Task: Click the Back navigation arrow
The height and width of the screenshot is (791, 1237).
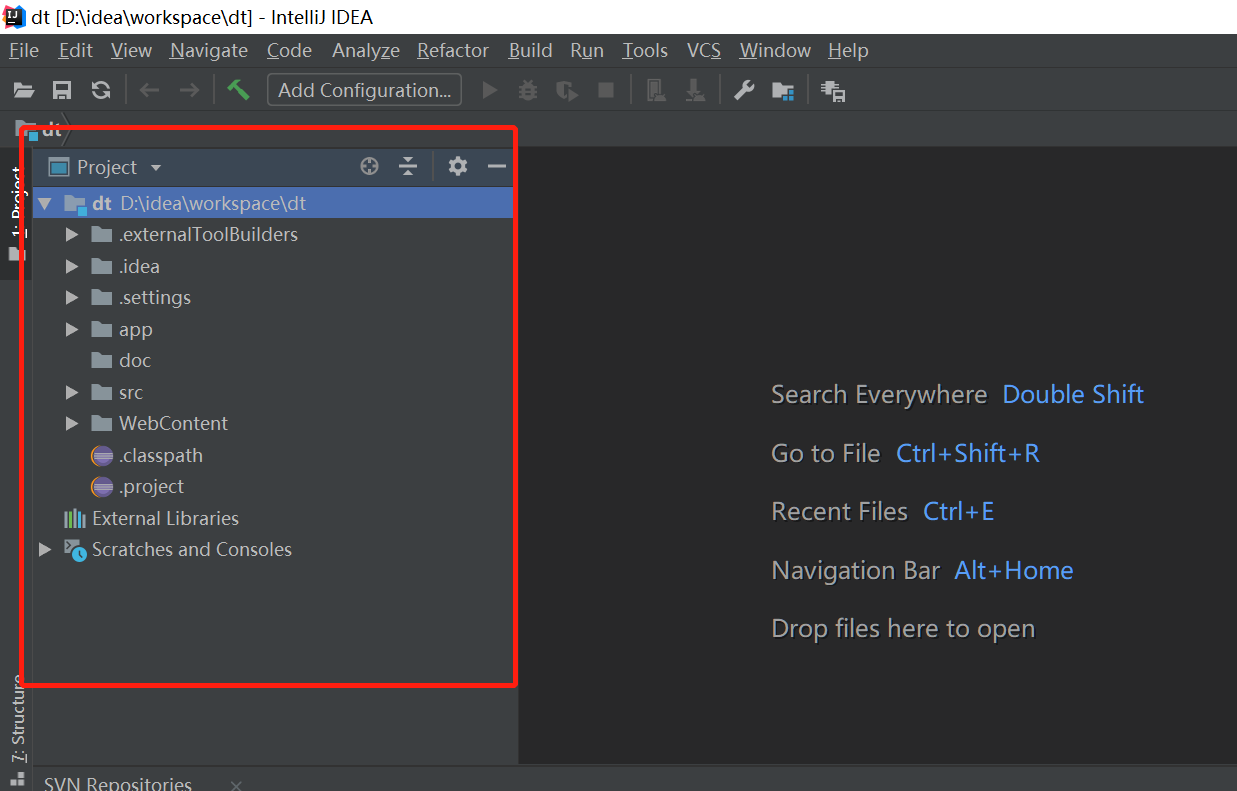Action: tap(150, 91)
